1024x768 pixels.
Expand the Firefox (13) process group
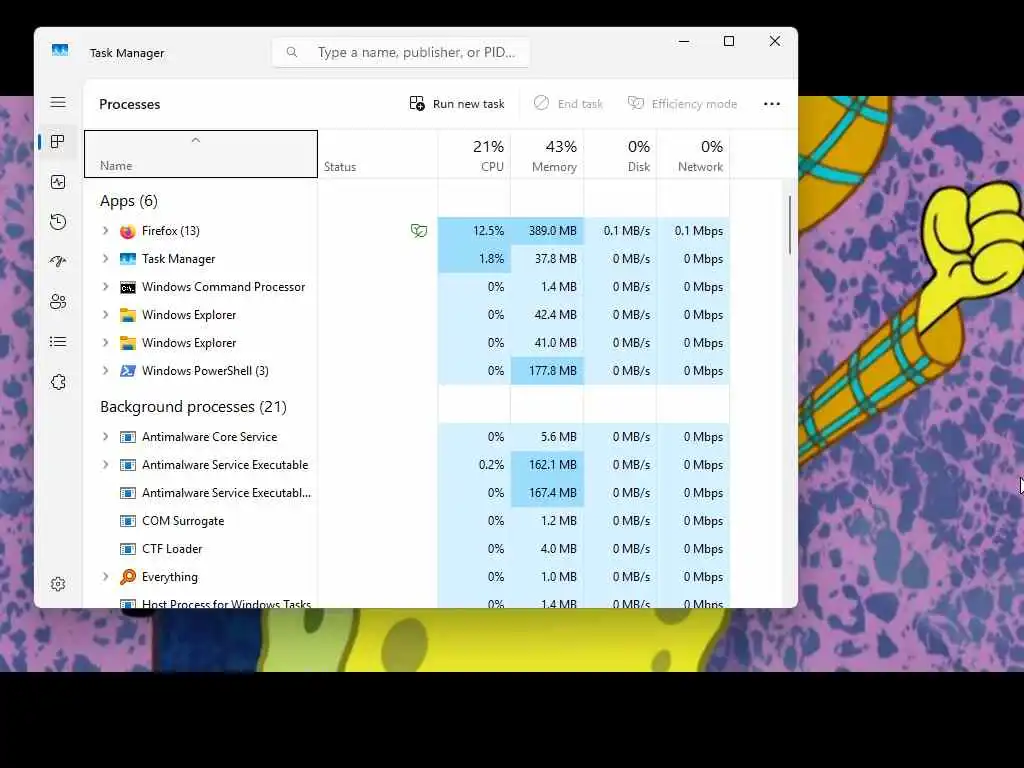pyautogui.click(x=105, y=231)
